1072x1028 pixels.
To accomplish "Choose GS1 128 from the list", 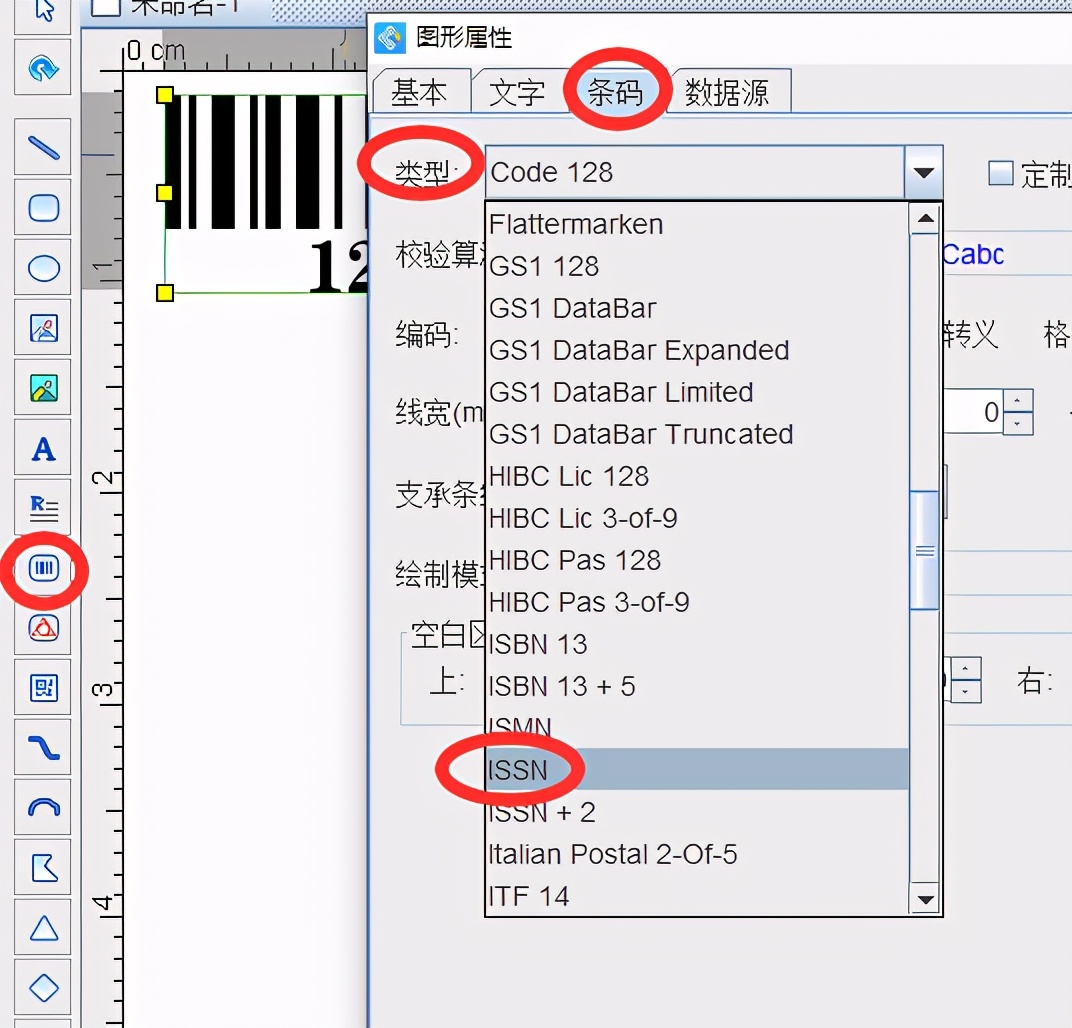I will click(x=697, y=266).
